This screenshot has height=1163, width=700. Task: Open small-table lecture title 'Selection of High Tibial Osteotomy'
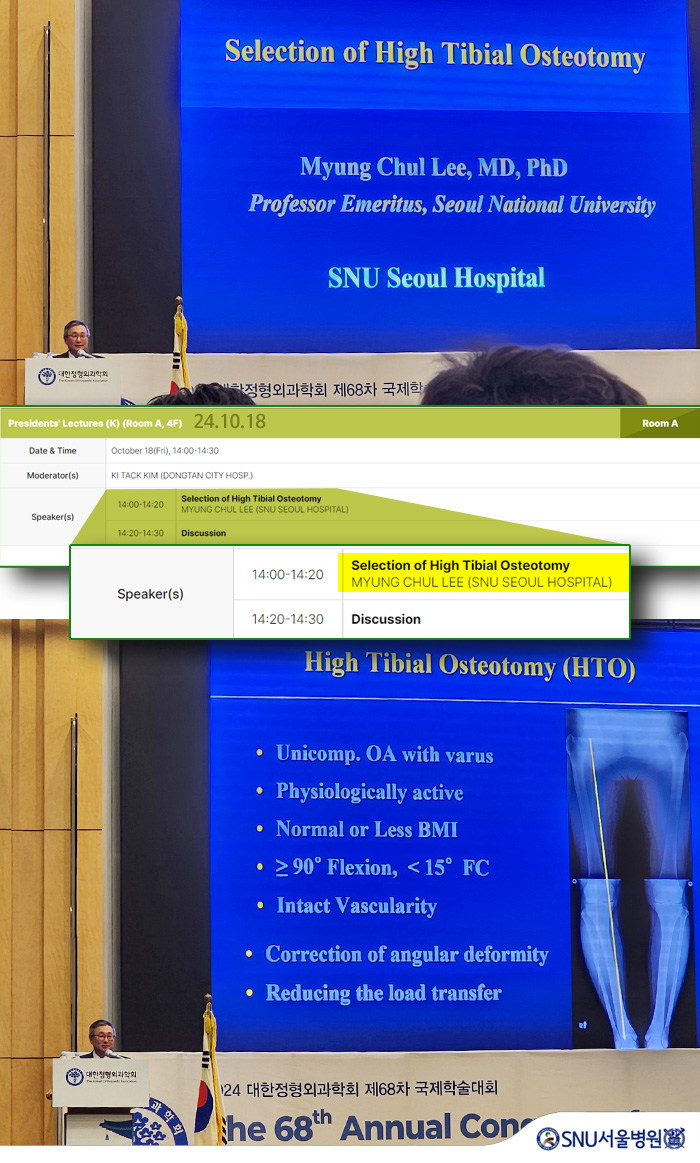point(251,499)
